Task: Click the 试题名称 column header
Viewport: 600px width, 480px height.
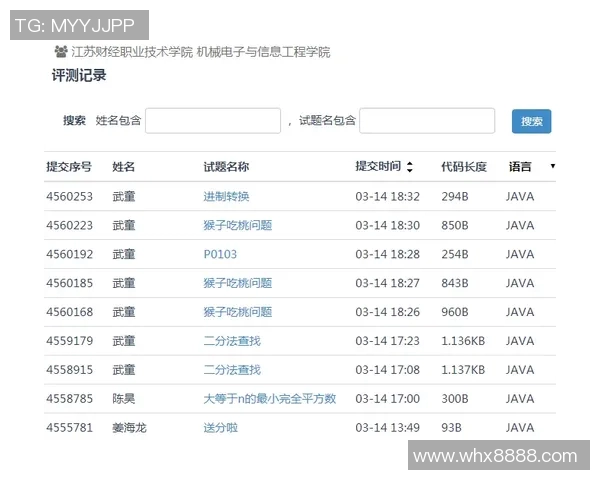Action: point(226,167)
